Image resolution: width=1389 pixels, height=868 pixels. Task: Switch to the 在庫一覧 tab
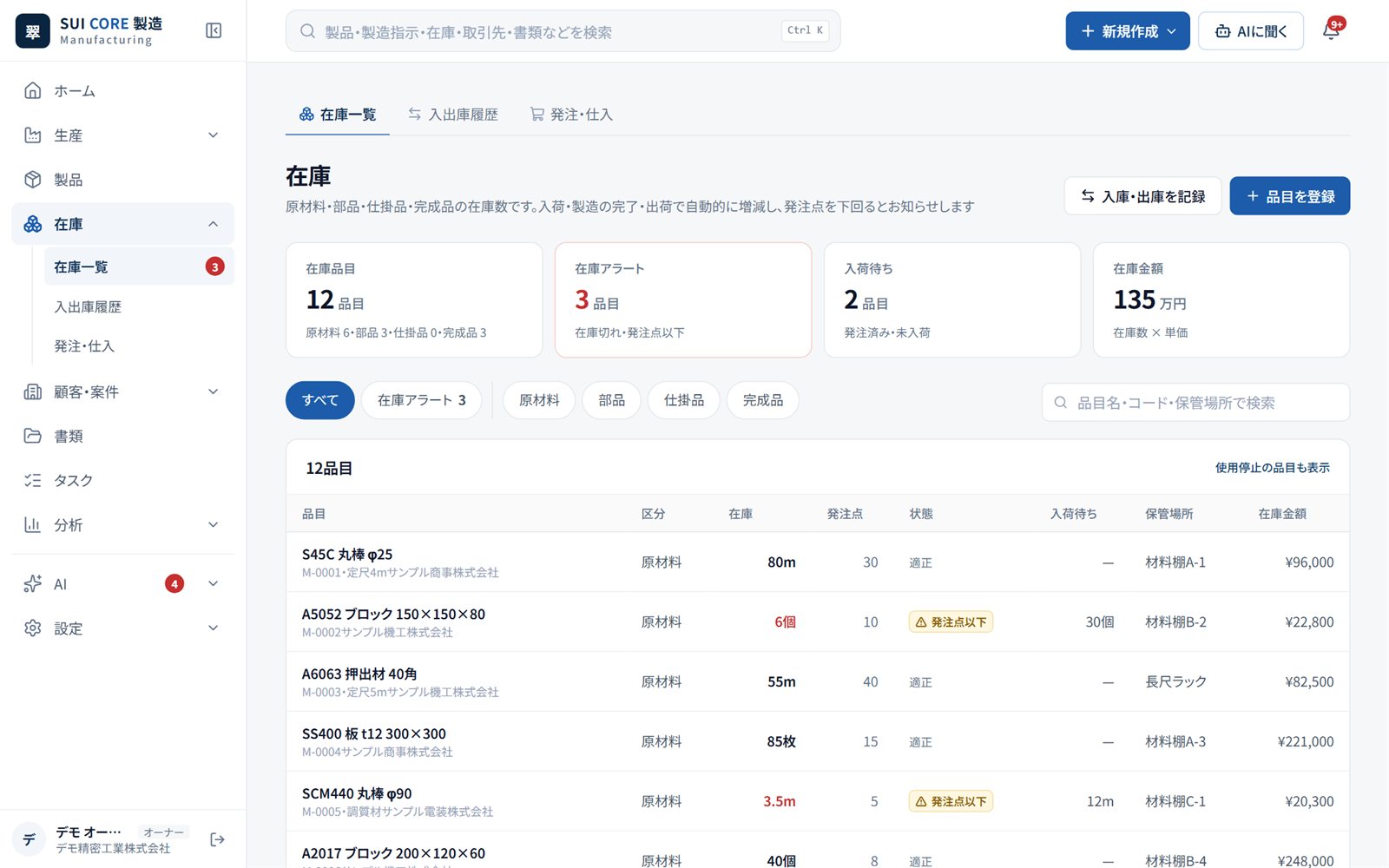(x=338, y=115)
